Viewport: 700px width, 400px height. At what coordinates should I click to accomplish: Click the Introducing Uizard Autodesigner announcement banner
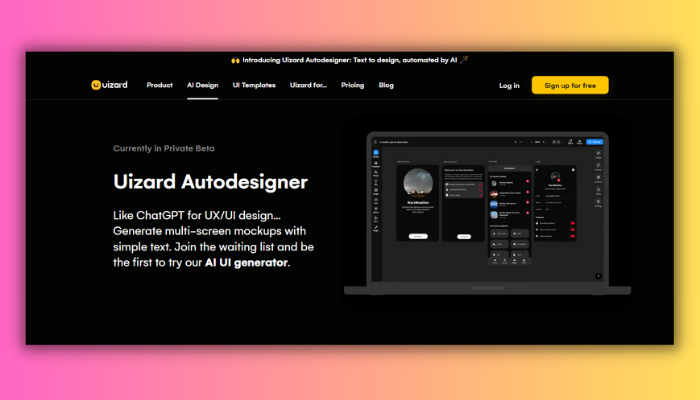350,60
